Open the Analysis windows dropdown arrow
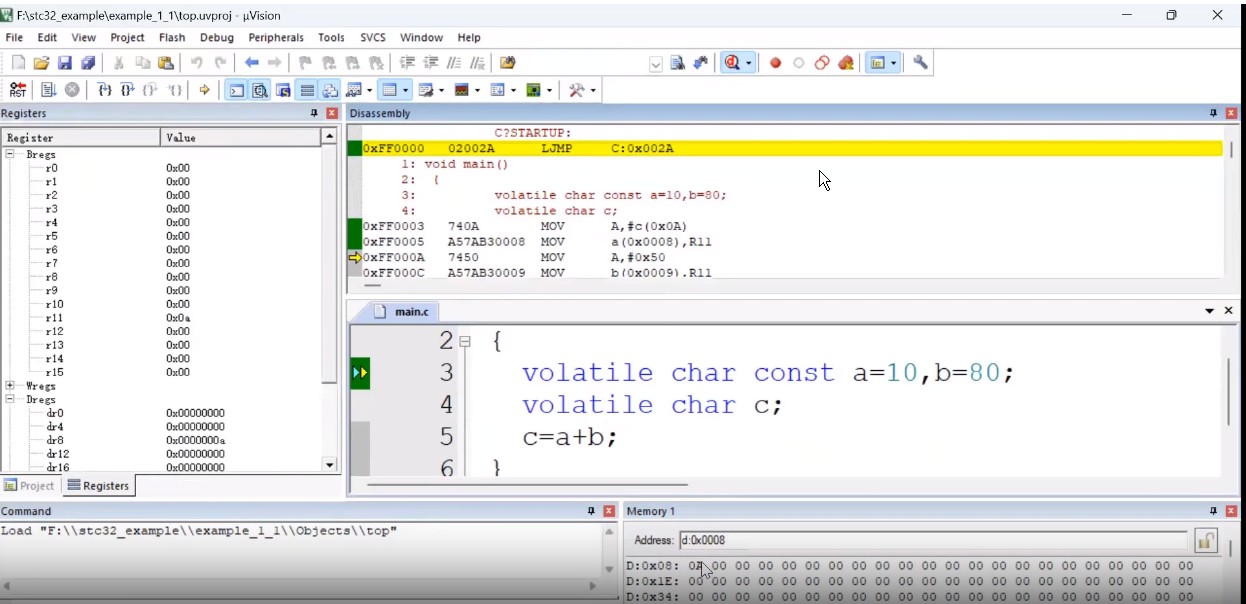 [477, 90]
